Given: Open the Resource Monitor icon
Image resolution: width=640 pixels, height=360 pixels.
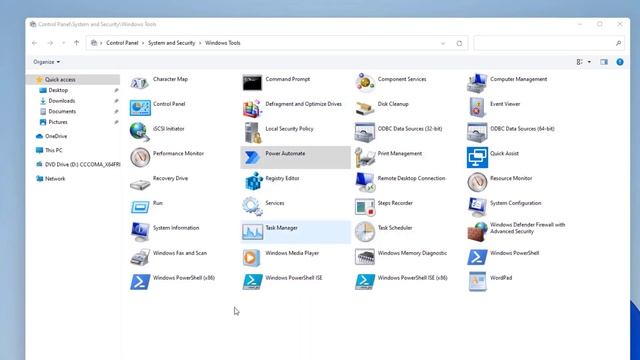Looking at the screenshot, I should tap(477, 182).
